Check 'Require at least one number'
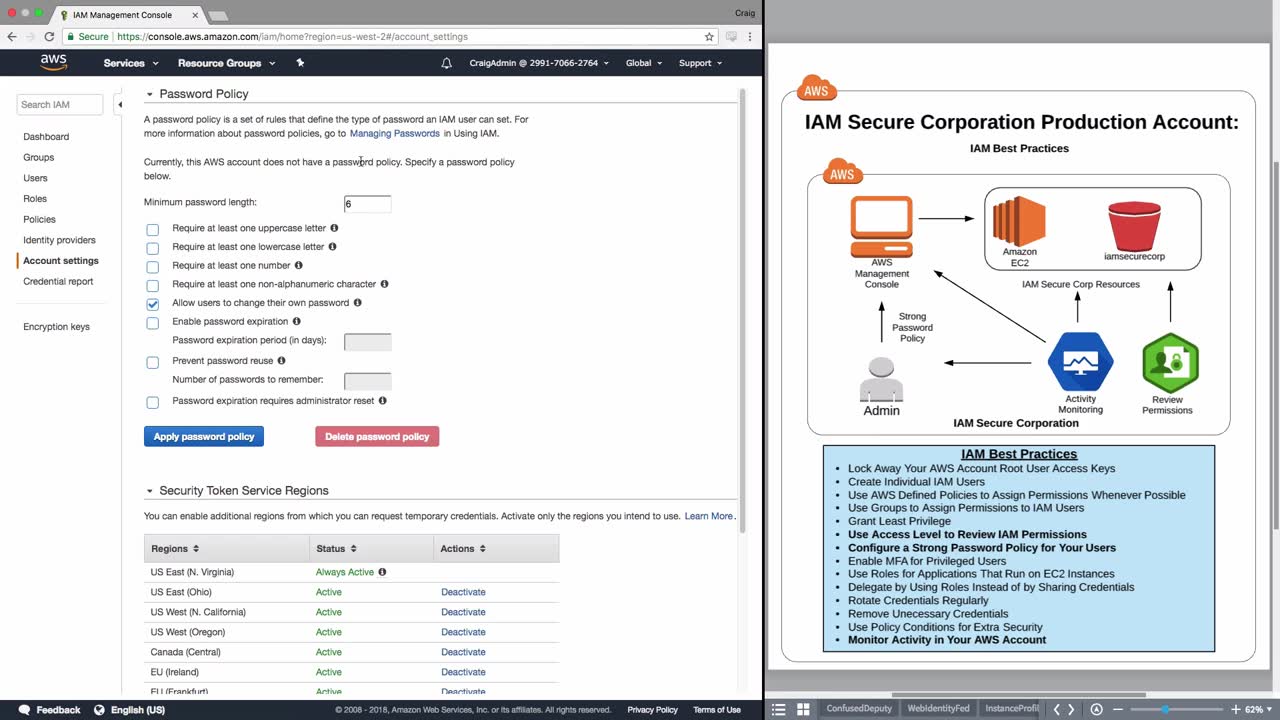The width and height of the screenshot is (1280, 720). coord(152,267)
